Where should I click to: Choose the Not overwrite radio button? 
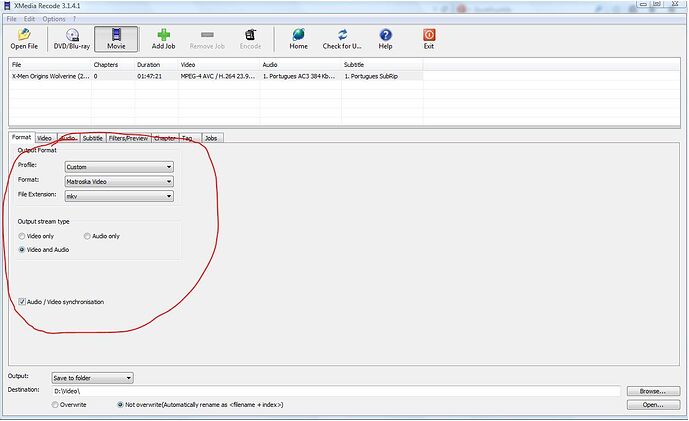point(120,405)
